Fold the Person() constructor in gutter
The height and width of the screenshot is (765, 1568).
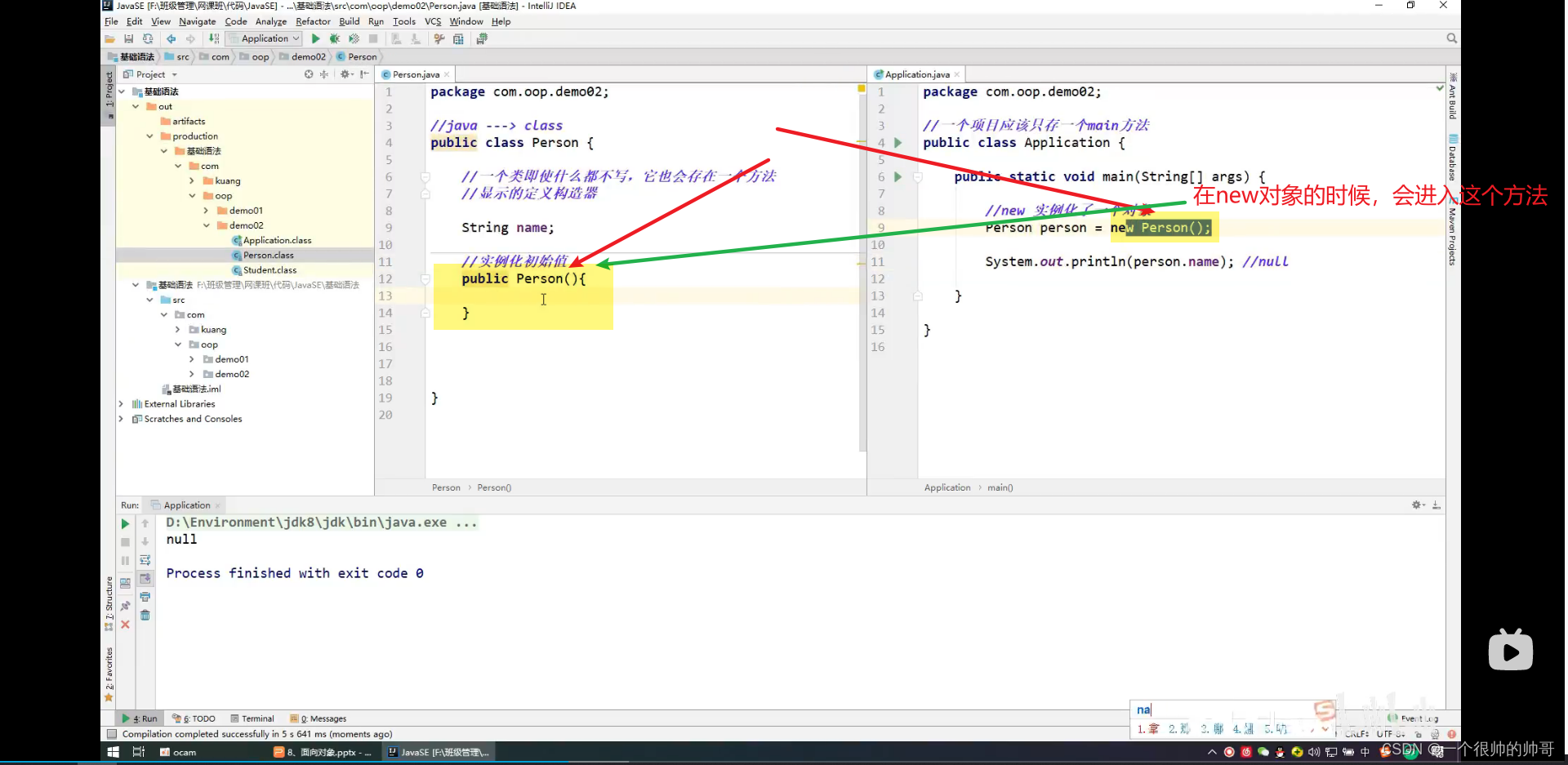(425, 279)
